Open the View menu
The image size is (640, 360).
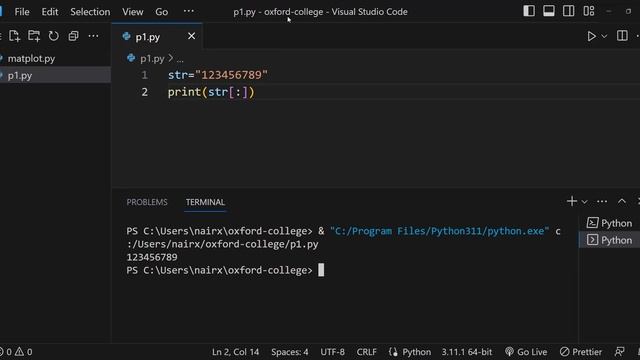133,12
